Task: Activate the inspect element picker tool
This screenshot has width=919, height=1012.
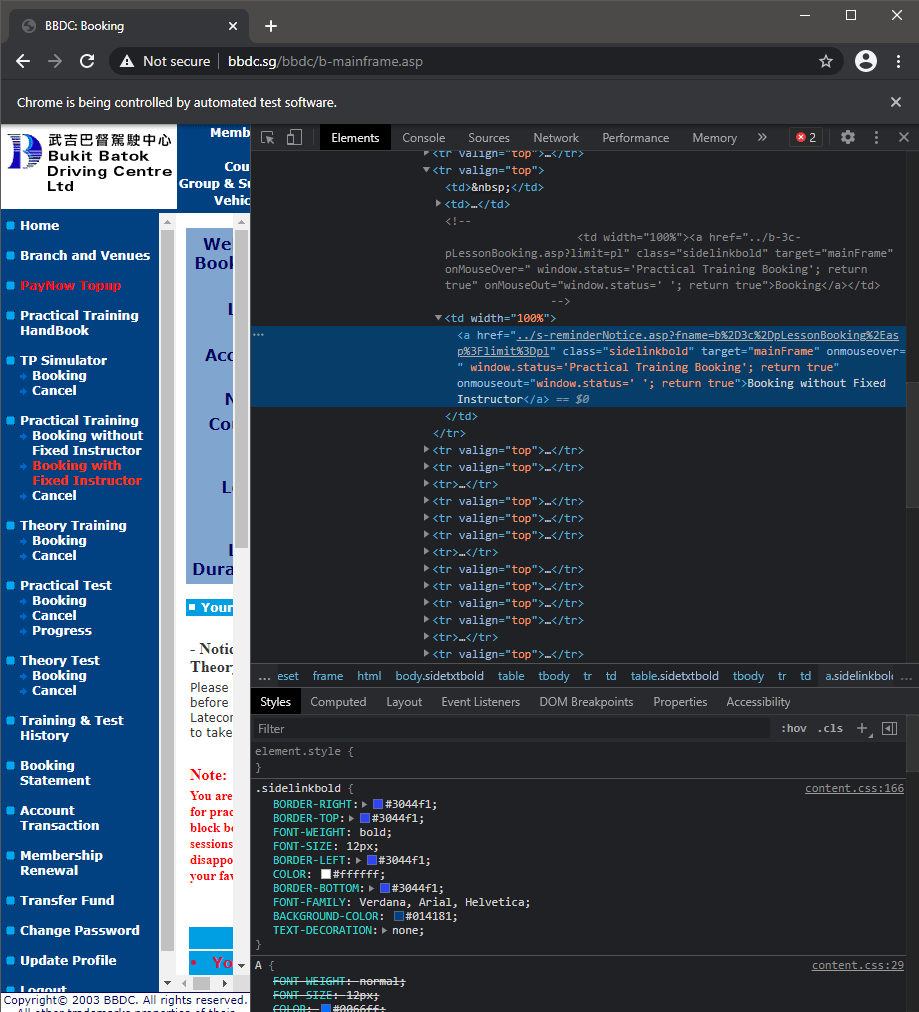Action: tap(268, 138)
